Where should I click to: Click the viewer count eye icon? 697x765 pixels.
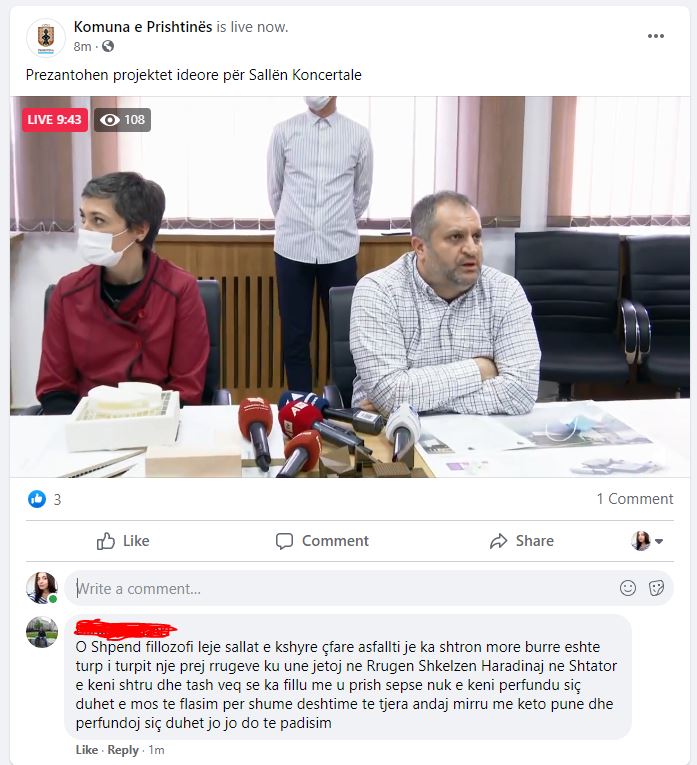[x=110, y=120]
